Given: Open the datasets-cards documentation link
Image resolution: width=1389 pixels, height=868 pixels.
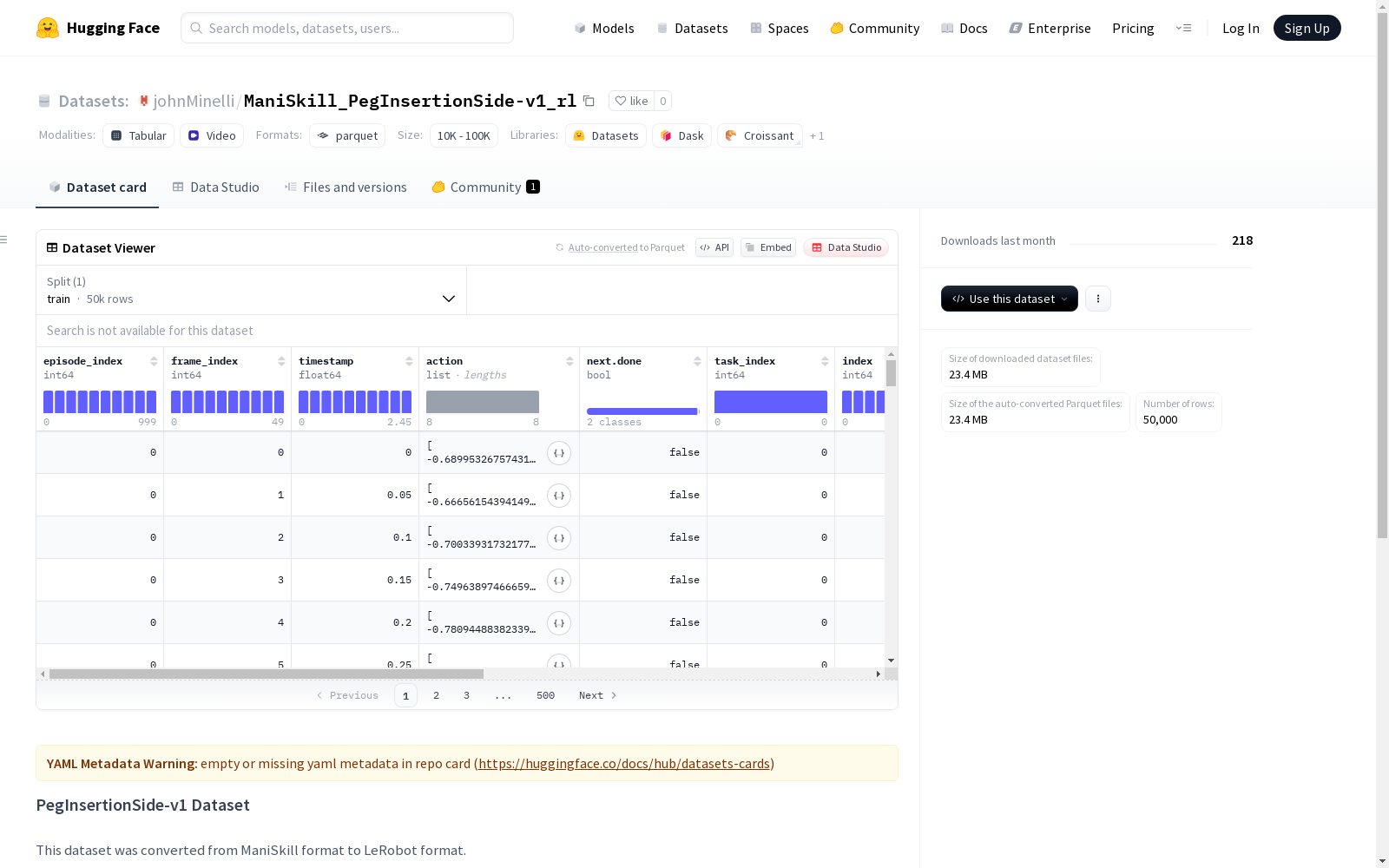Looking at the screenshot, I should click(624, 764).
